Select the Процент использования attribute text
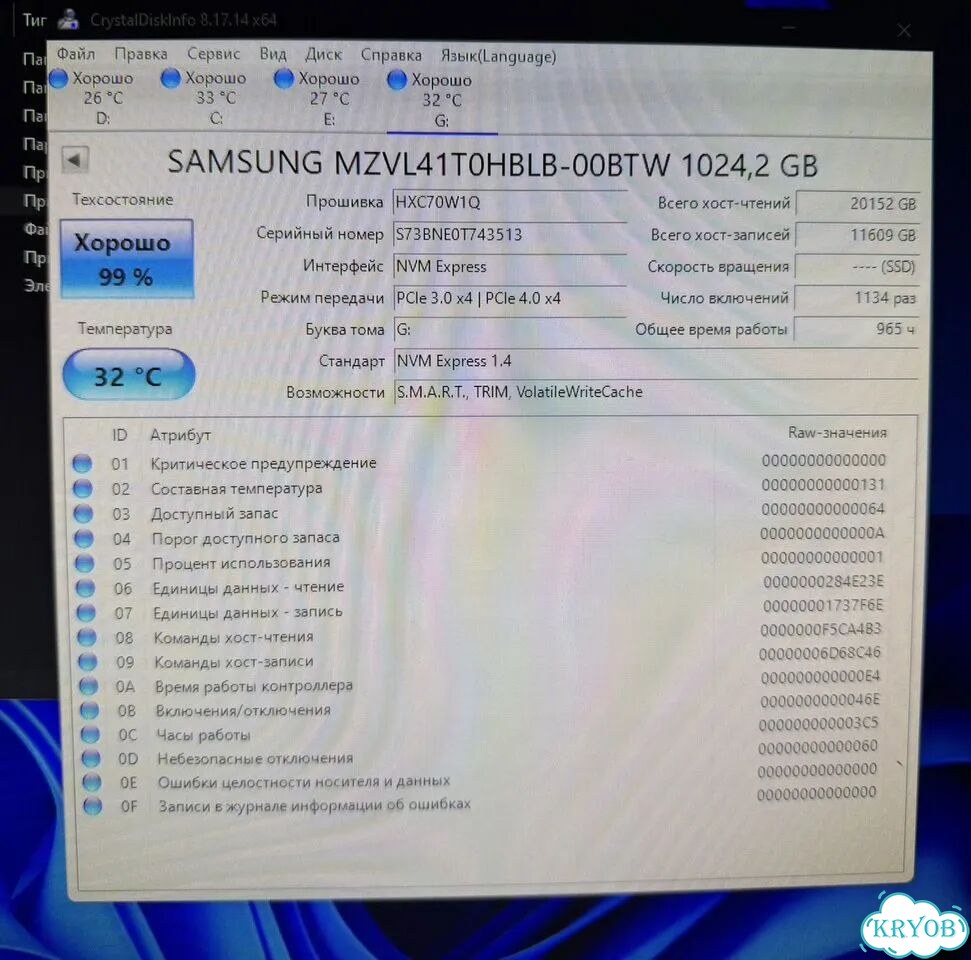971x960 pixels. (x=242, y=562)
